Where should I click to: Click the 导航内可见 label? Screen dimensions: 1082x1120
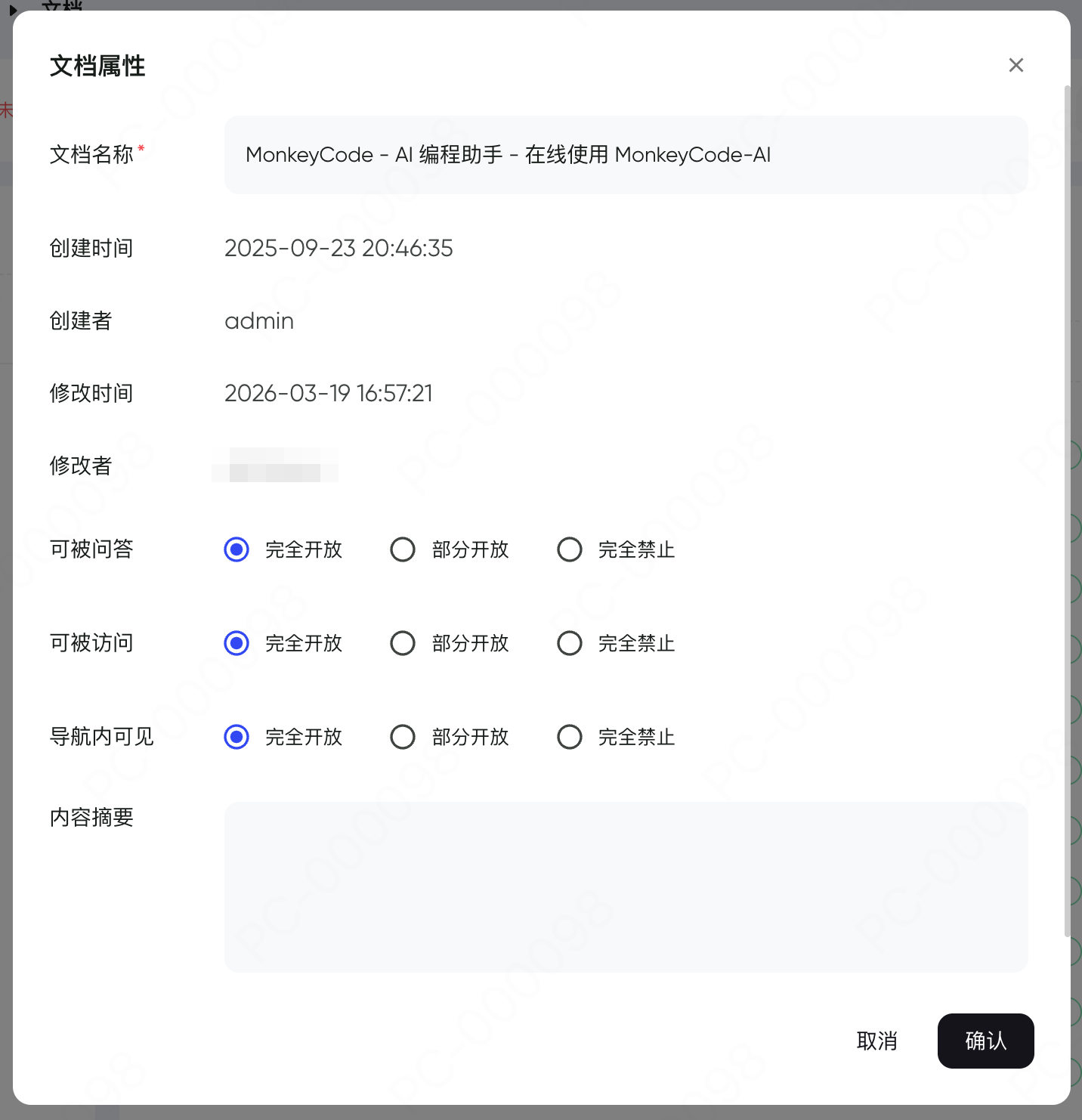[x=102, y=736]
